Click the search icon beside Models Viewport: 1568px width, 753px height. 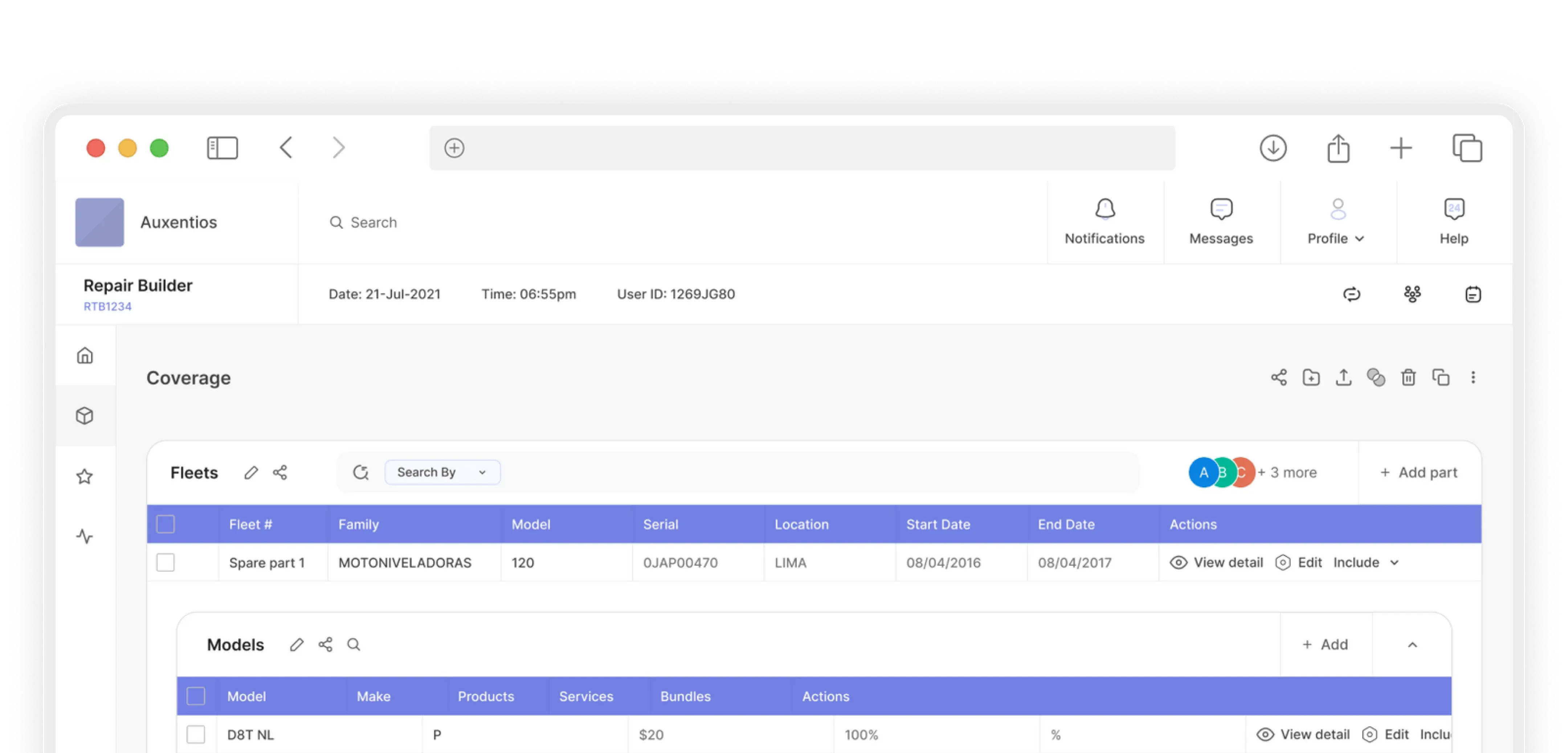pyautogui.click(x=354, y=644)
